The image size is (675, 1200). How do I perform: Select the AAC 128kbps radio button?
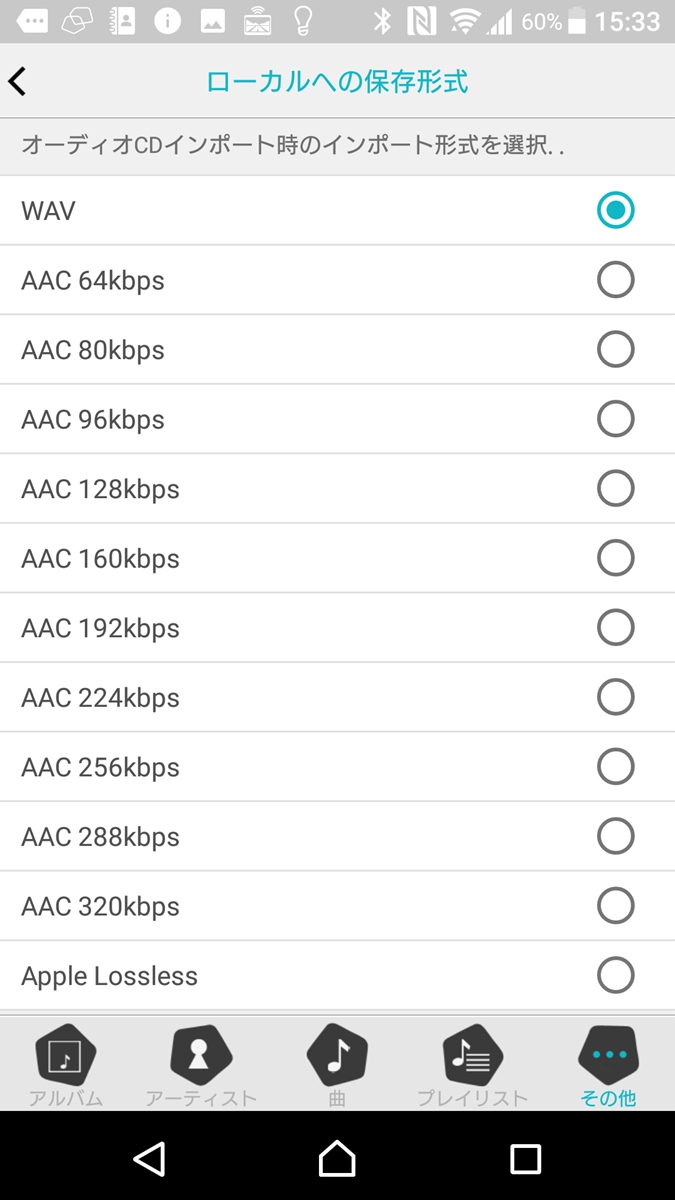pyautogui.click(x=615, y=489)
